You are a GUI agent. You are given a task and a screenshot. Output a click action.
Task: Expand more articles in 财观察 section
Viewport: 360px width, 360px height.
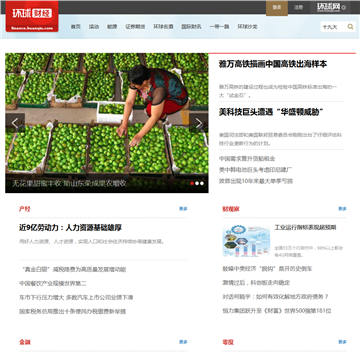point(342,209)
